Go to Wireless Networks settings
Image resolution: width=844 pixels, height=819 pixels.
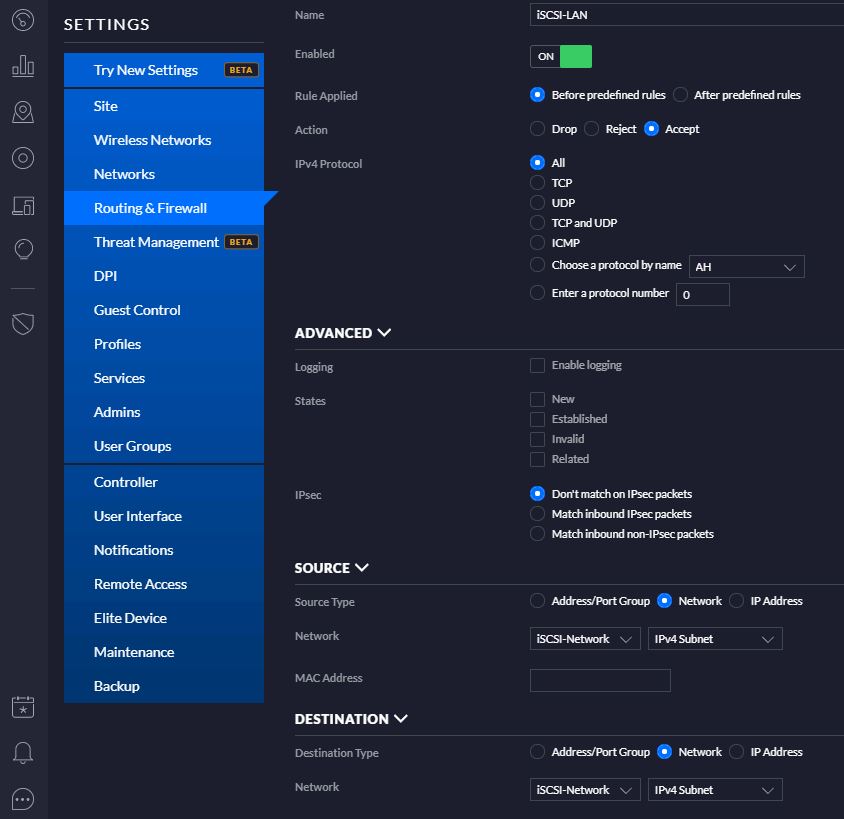point(164,140)
